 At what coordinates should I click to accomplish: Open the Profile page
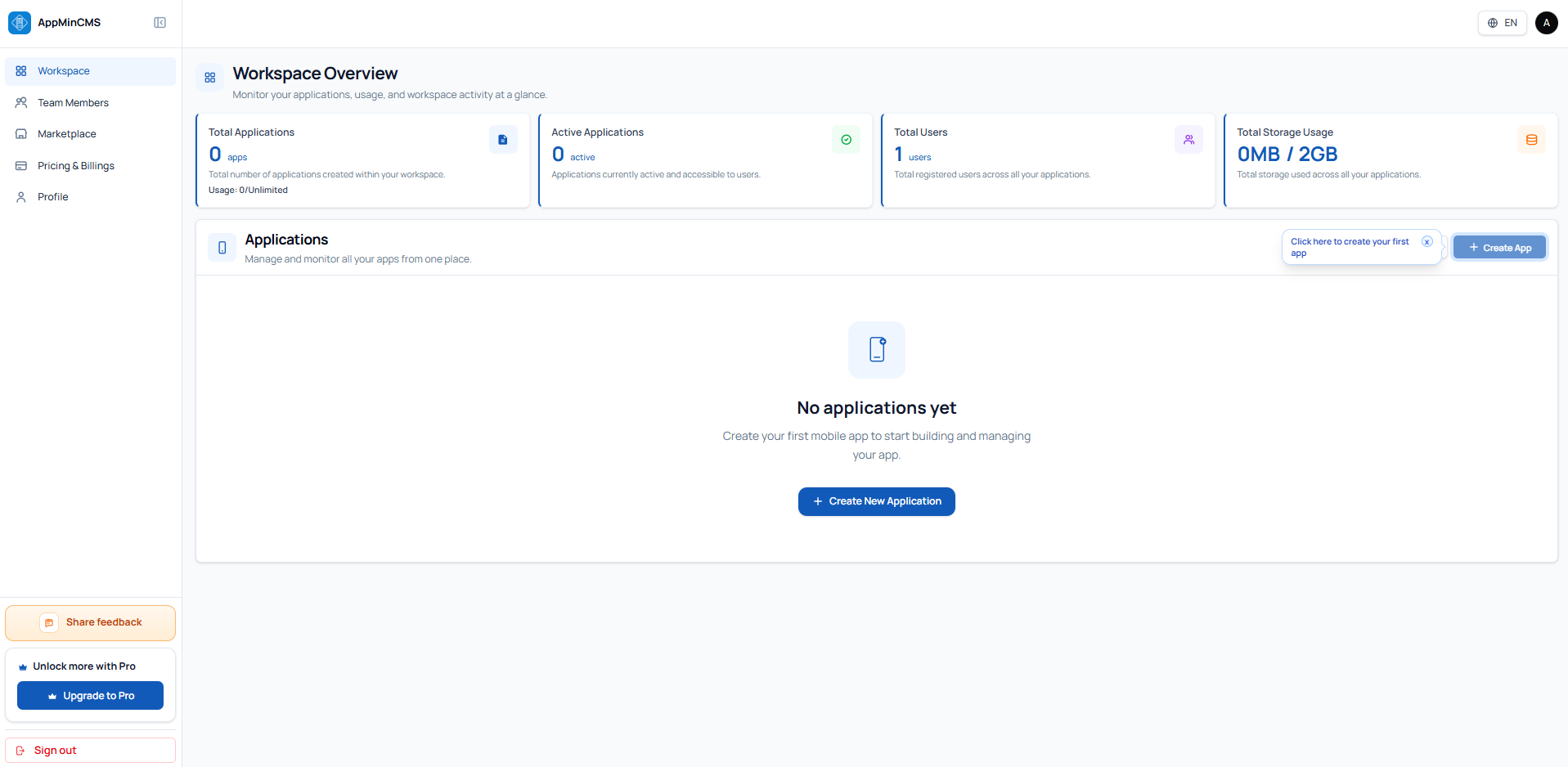pos(90,197)
